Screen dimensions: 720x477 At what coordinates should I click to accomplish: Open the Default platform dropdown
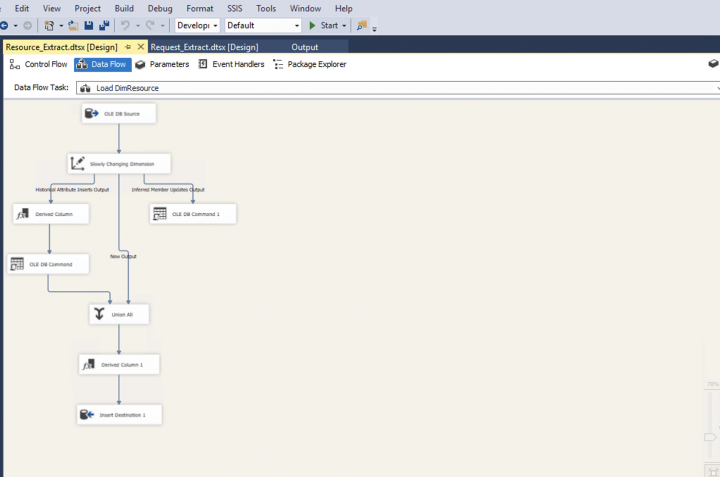(263, 25)
